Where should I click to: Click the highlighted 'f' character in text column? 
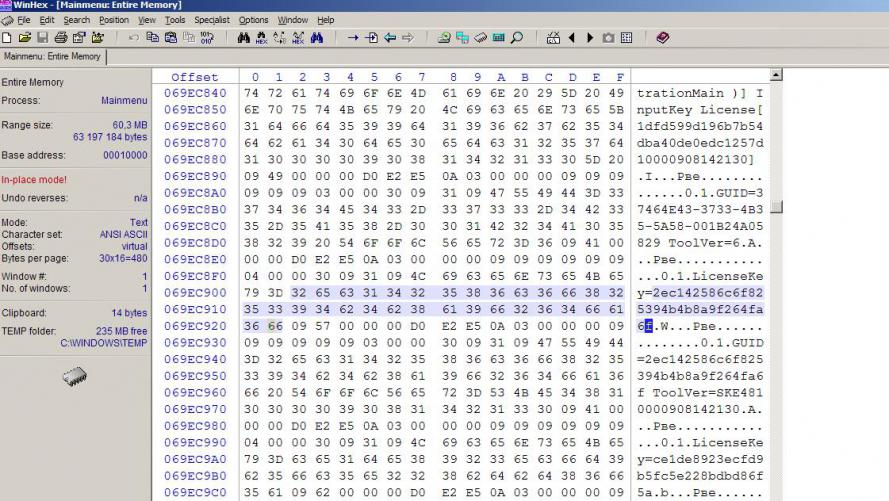(649, 326)
